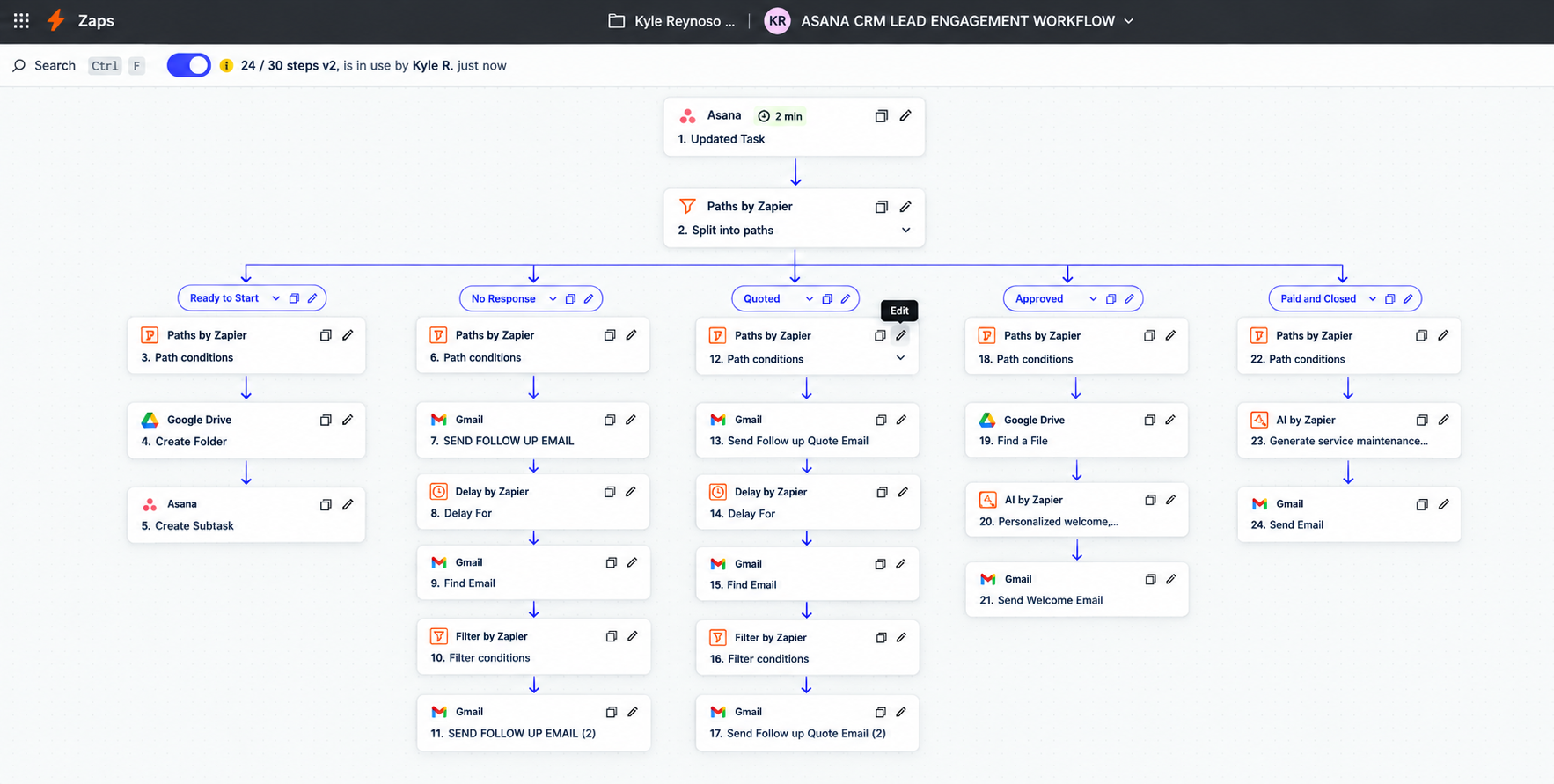Duplicate the Paid and Closed path
This screenshot has height=784, width=1554.
click(1390, 298)
